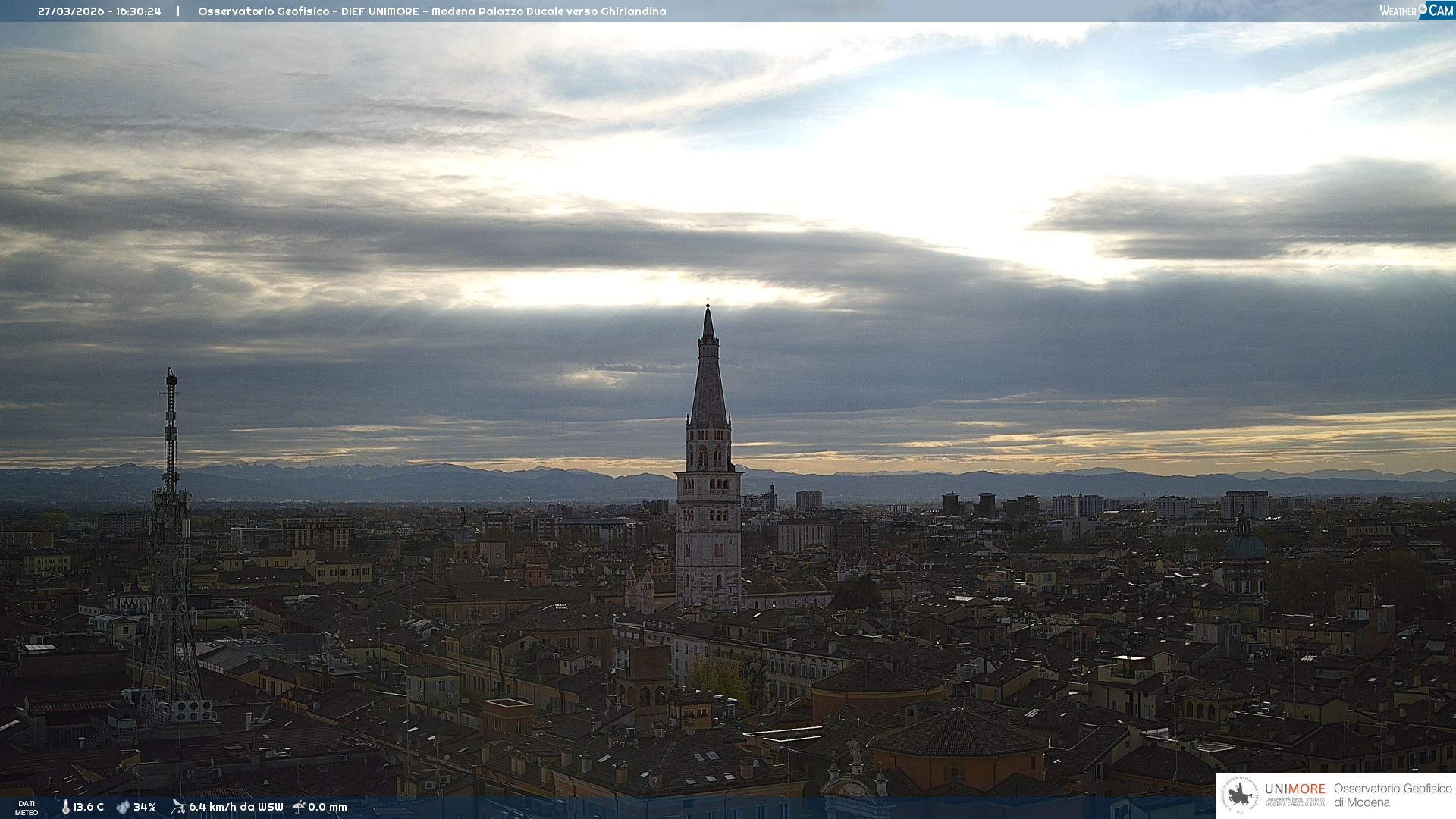Click the Osservatorio Geofisico di Modena text
This screenshot has width=1456, height=819.
pos(1392,795)
